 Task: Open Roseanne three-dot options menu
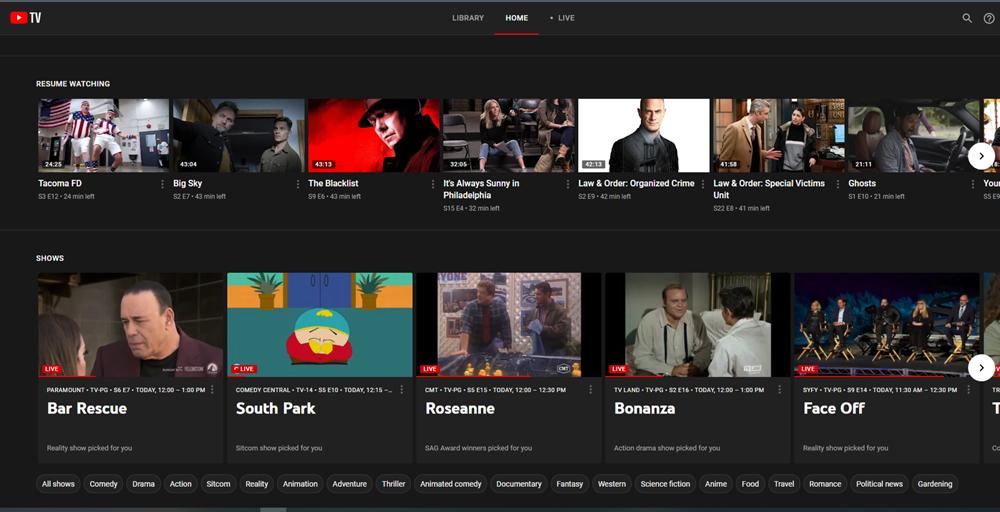[591, 390]
